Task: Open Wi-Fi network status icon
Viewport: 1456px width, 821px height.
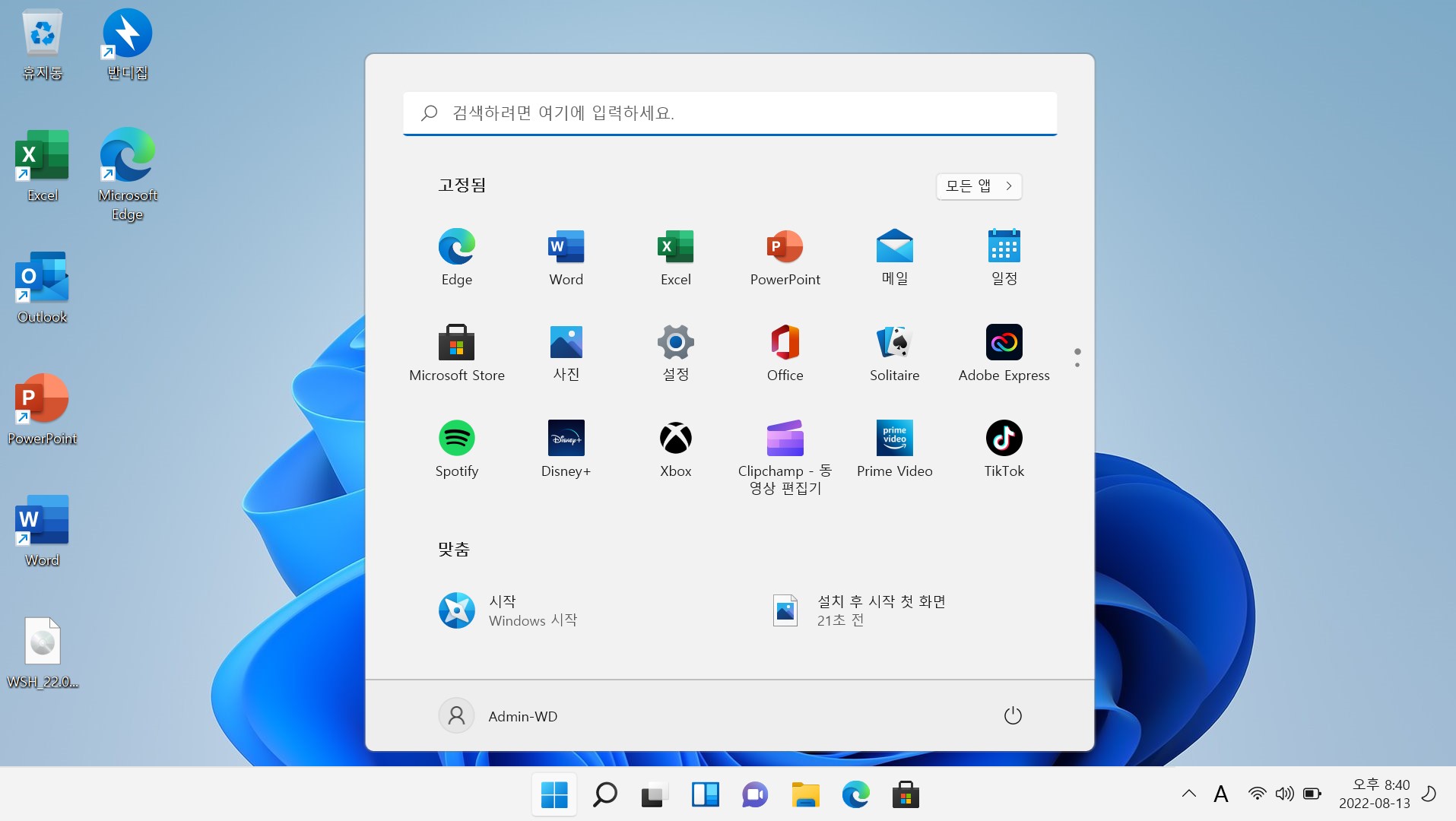Action: point(1258,794)
